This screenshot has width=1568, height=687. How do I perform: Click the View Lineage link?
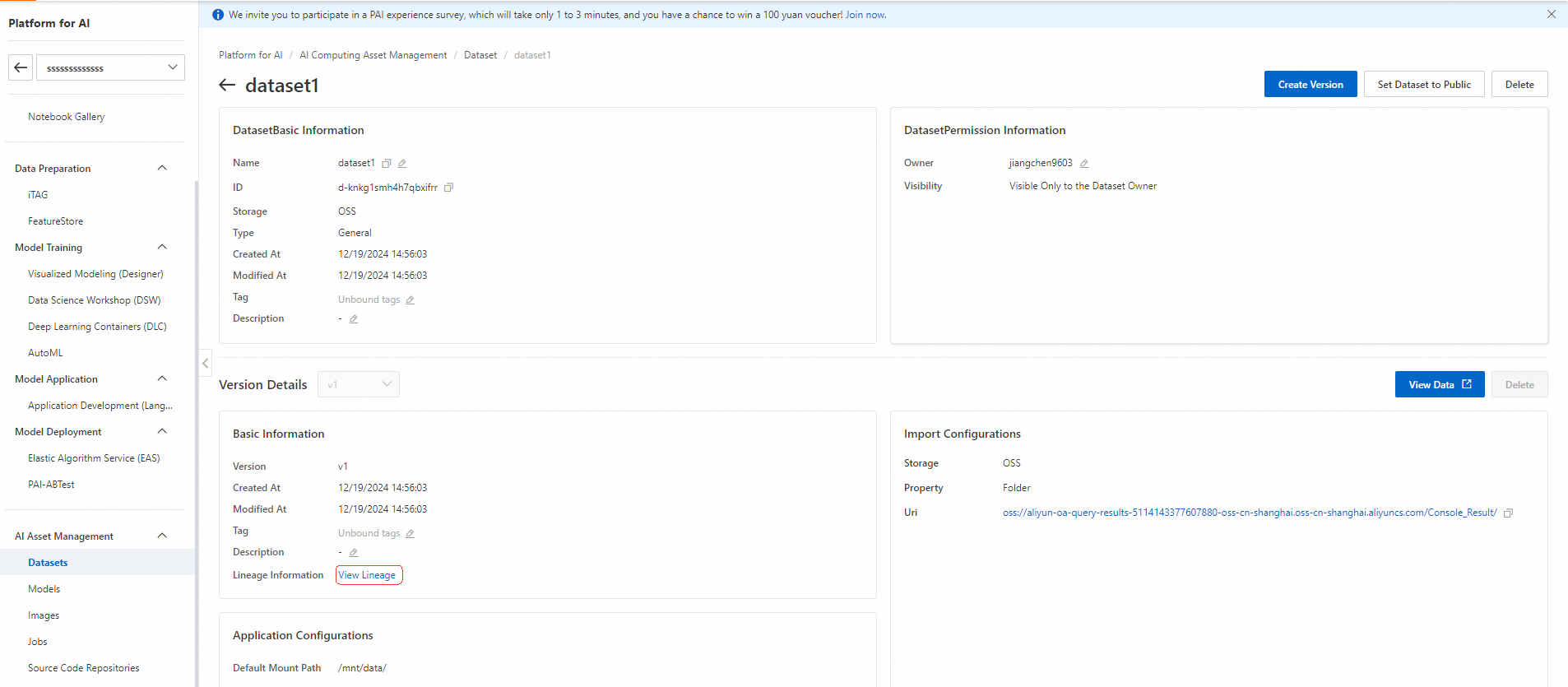[x=367, y=575]
